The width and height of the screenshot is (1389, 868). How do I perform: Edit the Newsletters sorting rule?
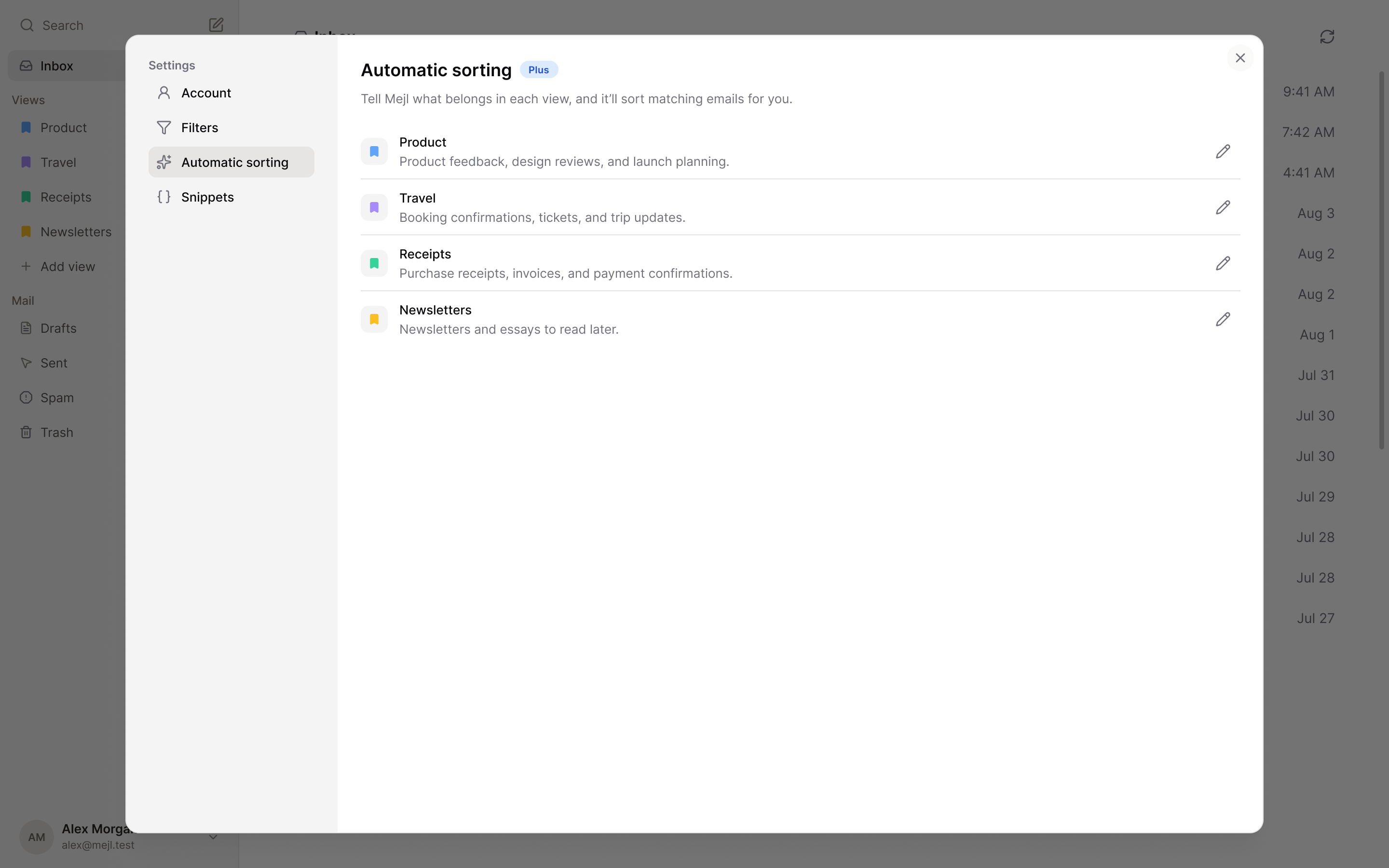pyautogui.click(x=1223, y=319)
